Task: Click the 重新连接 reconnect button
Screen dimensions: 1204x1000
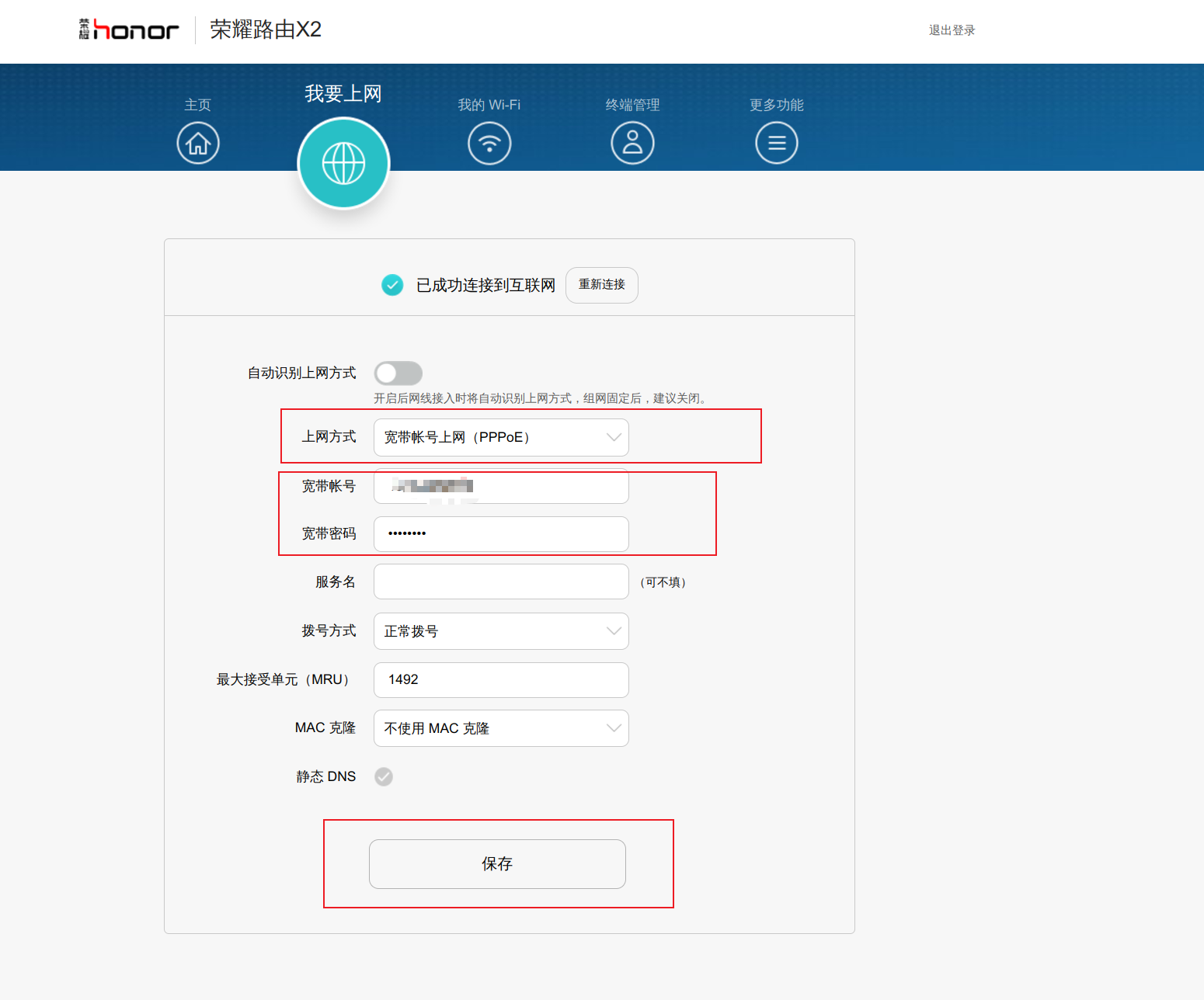Action: [x=601, y=285]
